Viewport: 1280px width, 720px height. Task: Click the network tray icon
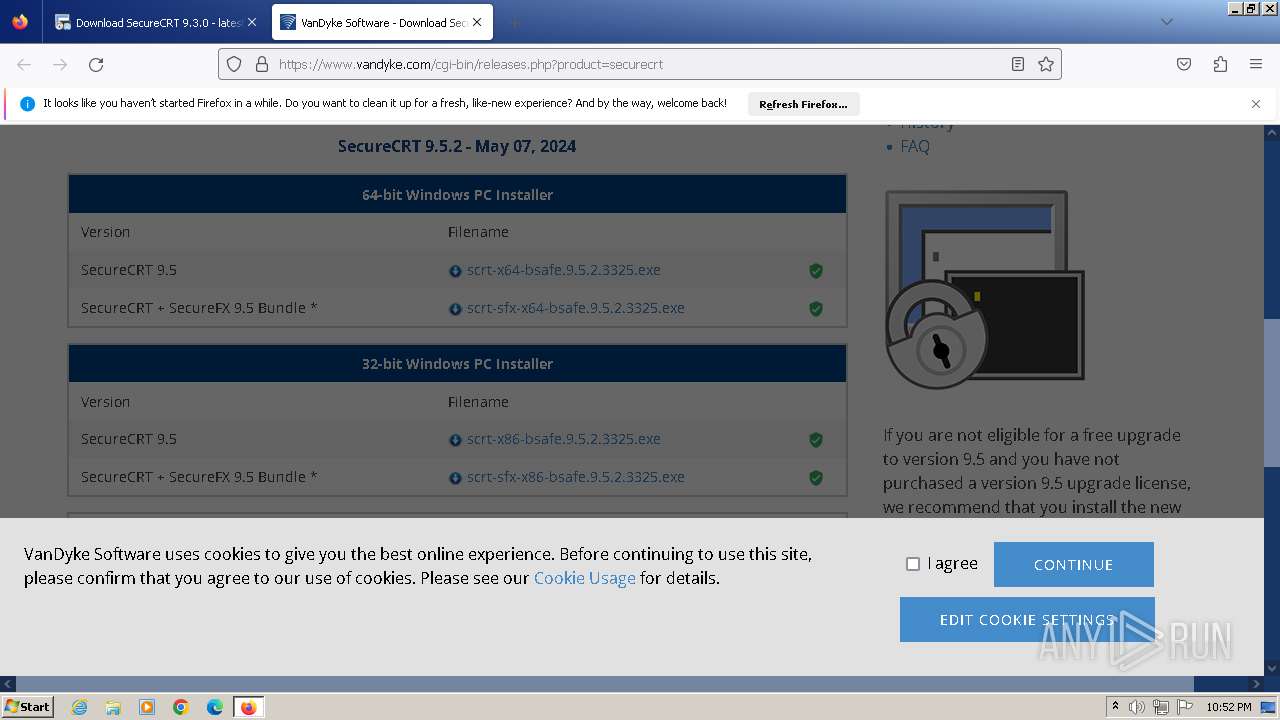[x=1161, y=707]
